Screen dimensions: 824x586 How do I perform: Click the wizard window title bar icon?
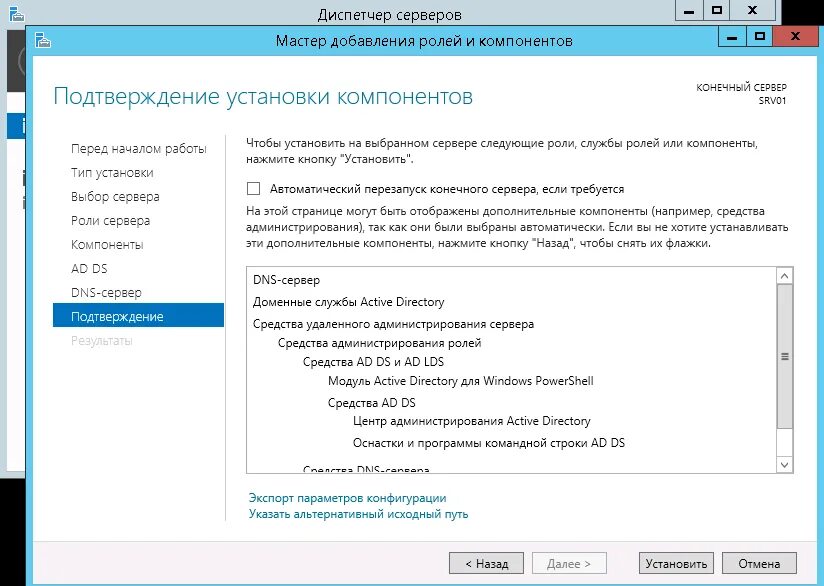point(43,40)
